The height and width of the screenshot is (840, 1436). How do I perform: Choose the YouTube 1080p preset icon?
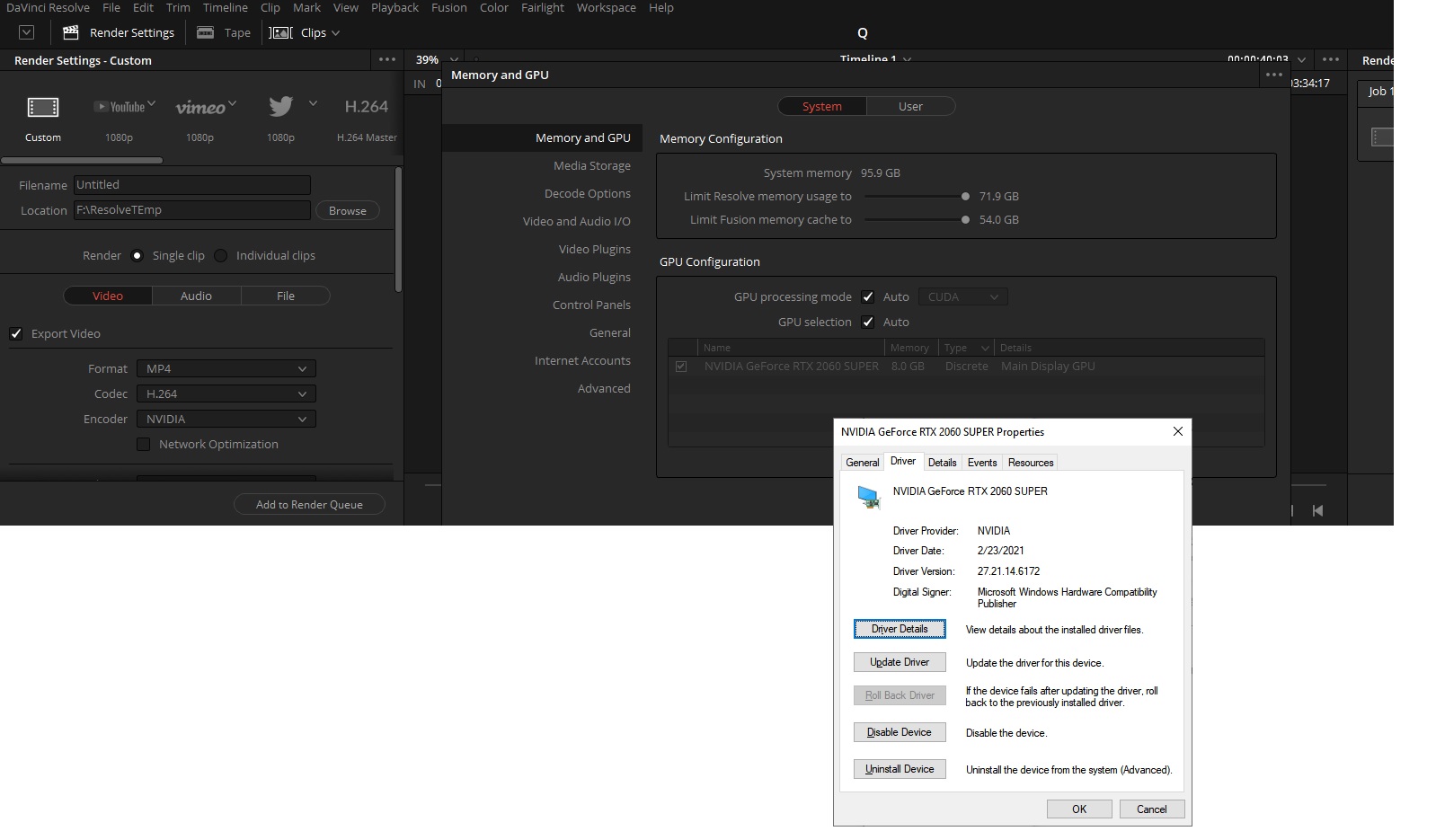[120, 107]
